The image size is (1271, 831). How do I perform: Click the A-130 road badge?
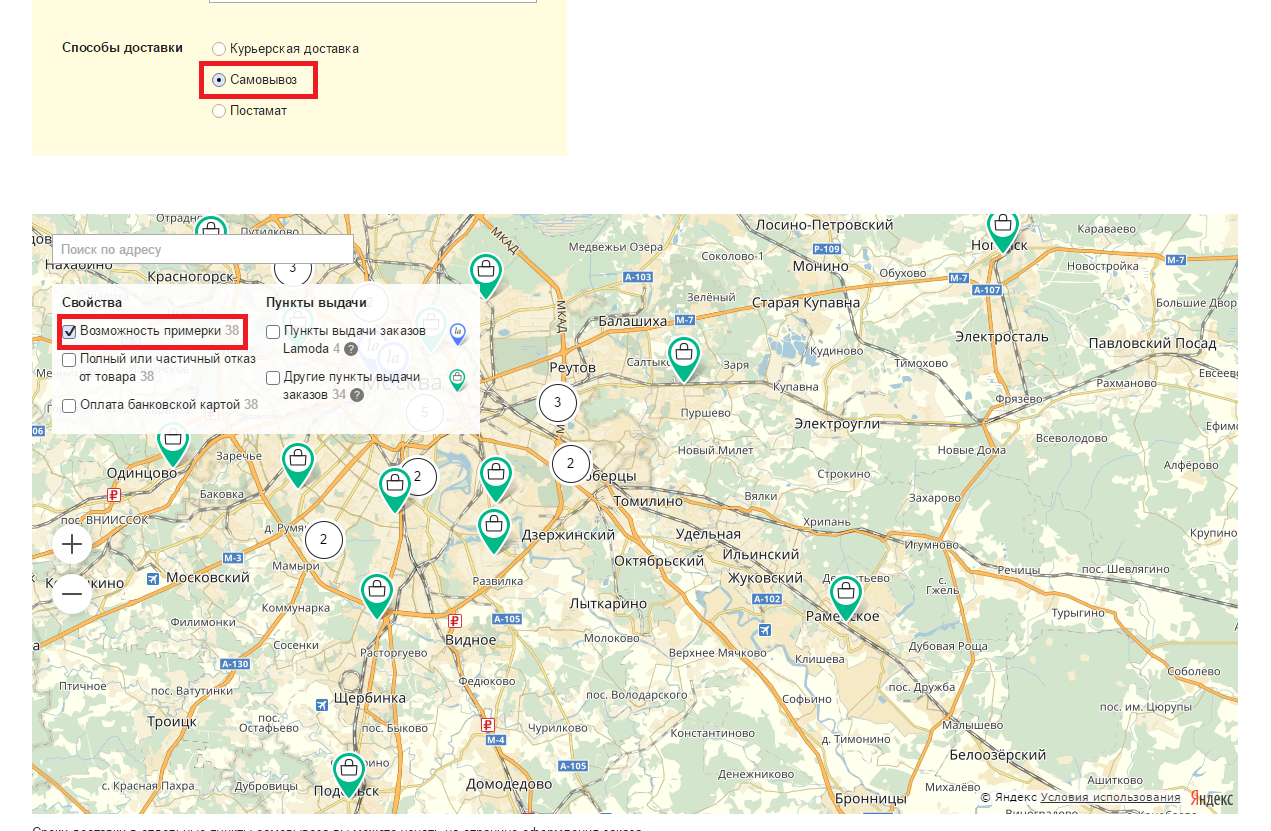(x=235, y=664)
